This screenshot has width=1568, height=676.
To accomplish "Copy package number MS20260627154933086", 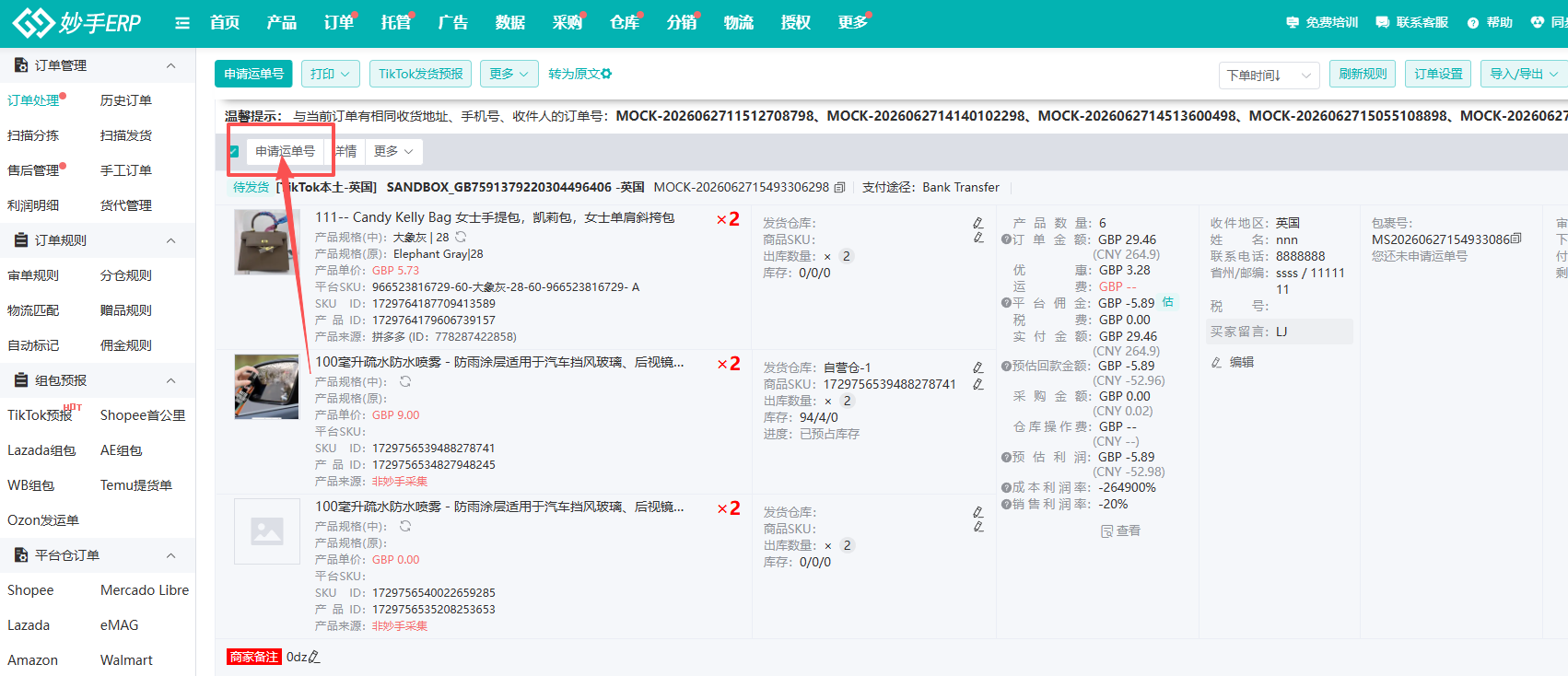I will click(1516, 239).
